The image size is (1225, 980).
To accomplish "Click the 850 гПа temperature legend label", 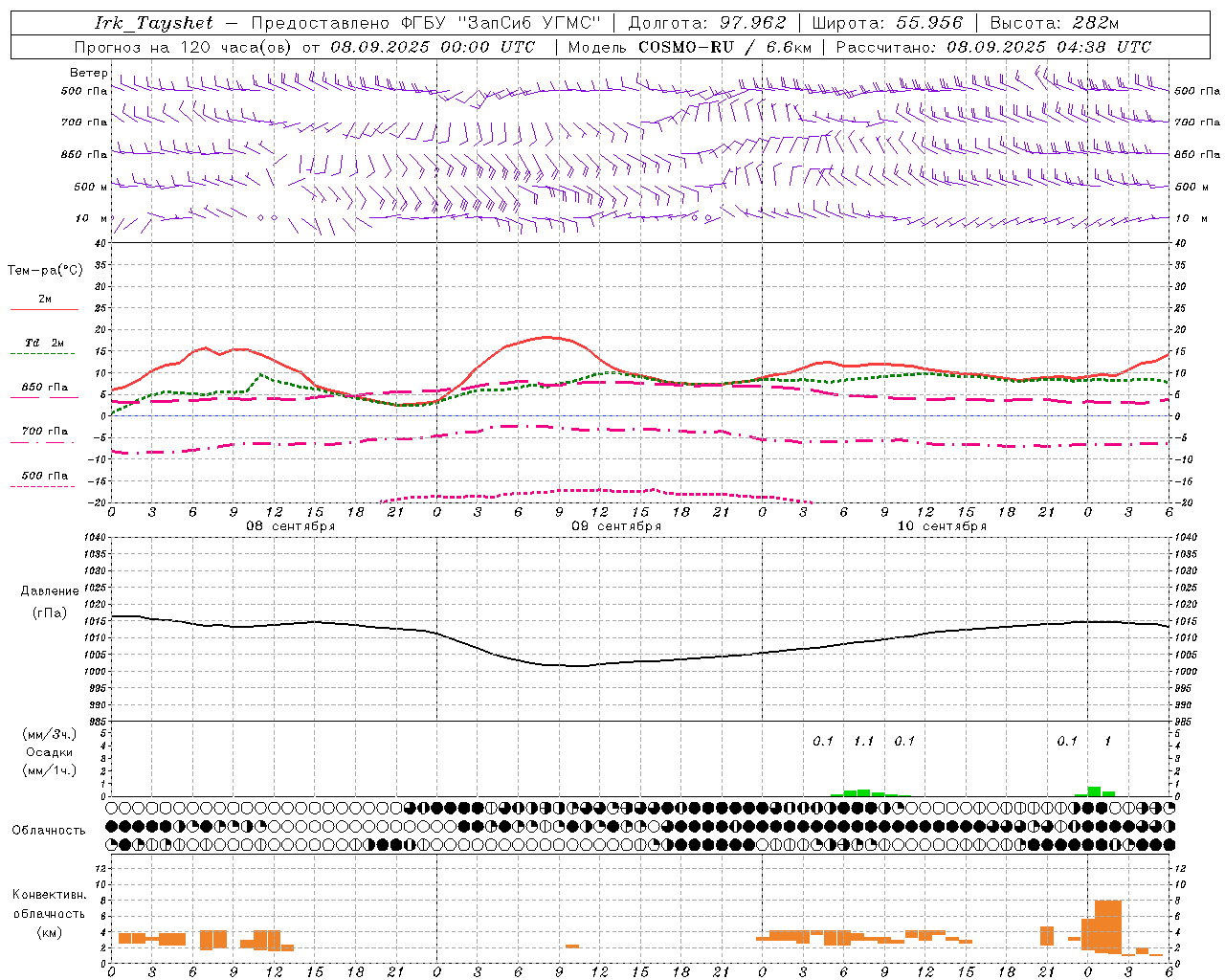I will point(45,388).
